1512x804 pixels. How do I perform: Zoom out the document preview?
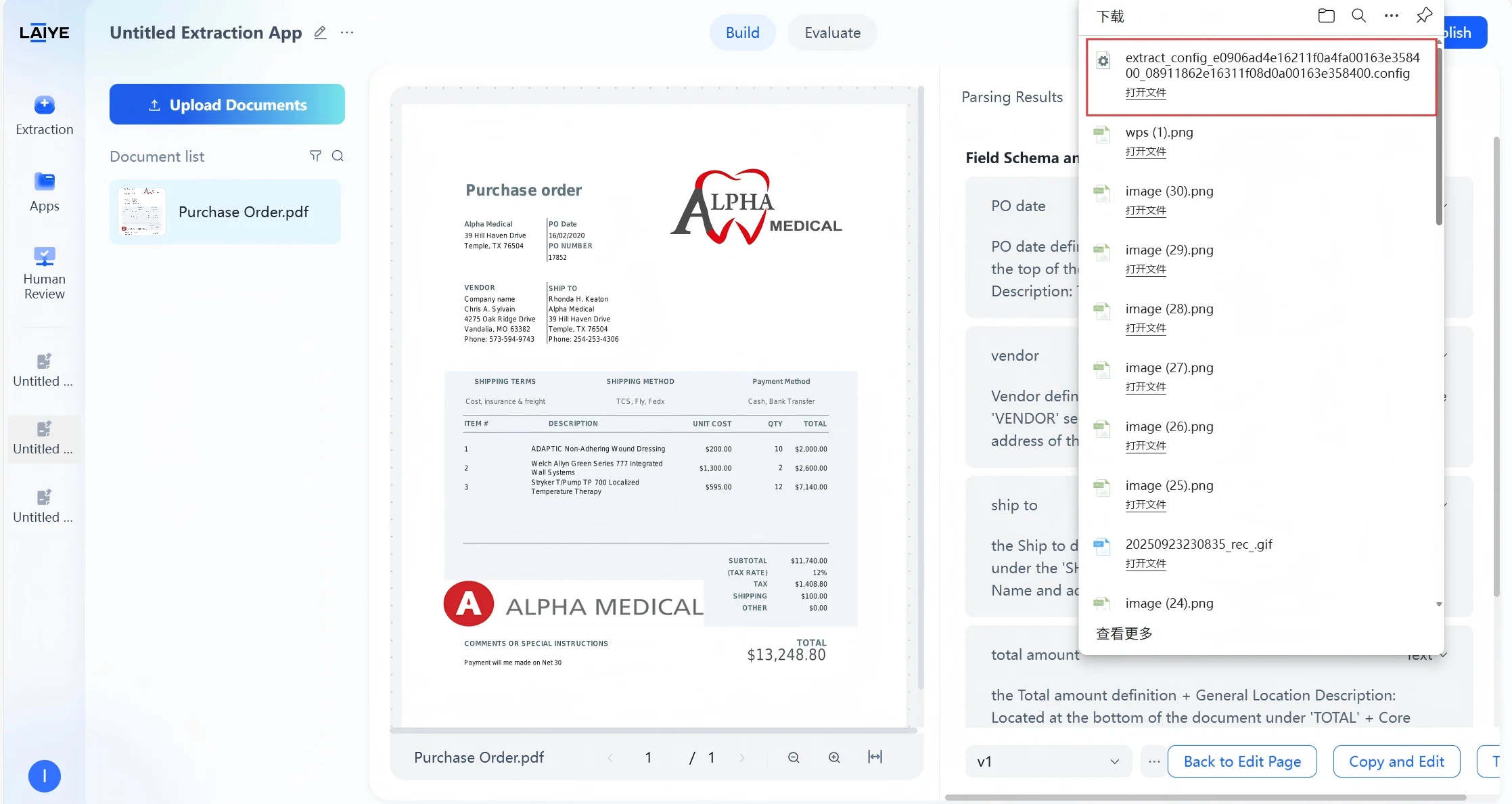(x=794, y=757)
